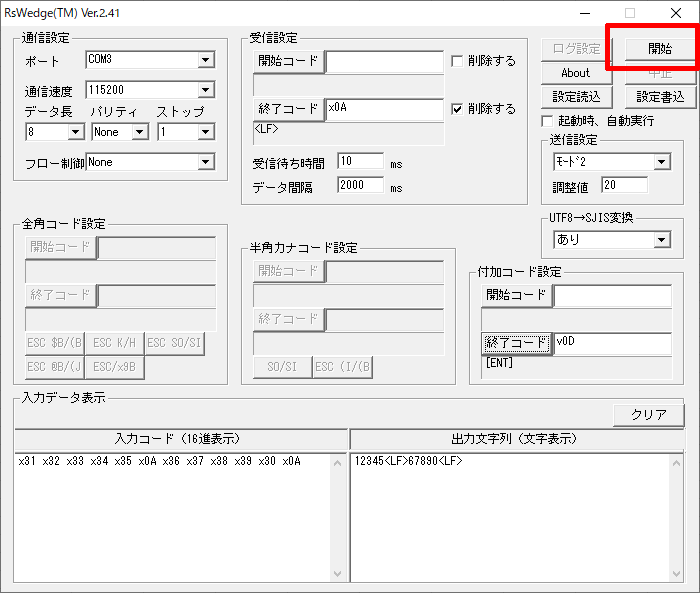Click 付加コード設定 開始コード button

[x=517, y=295]
